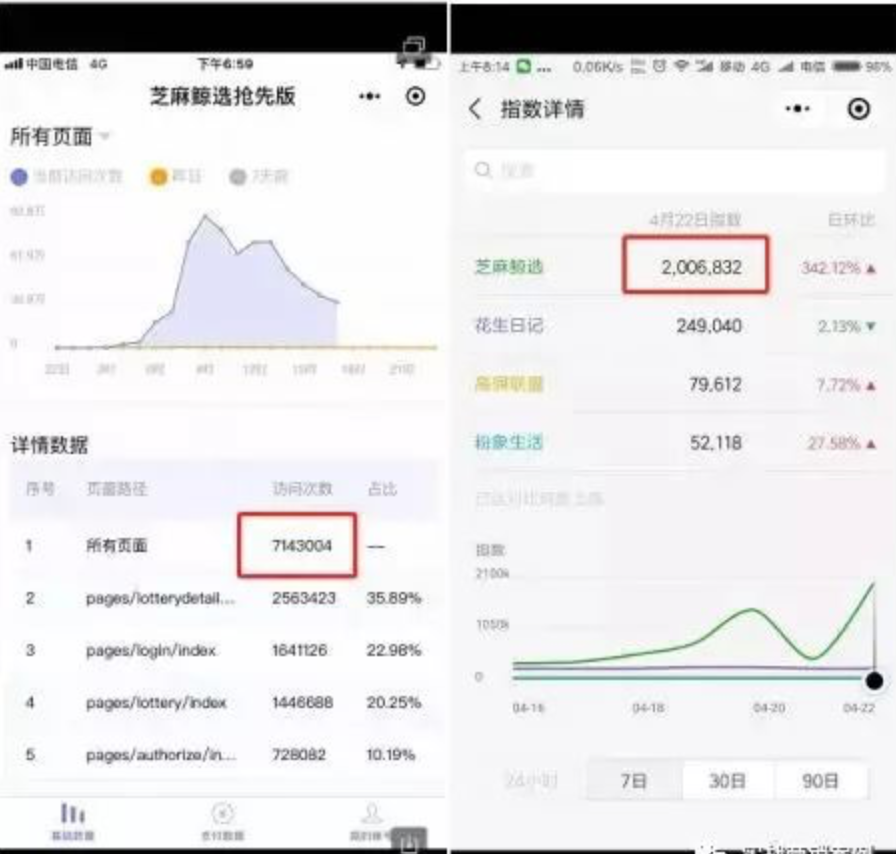Tap the index value 79,612

[715, 385]
